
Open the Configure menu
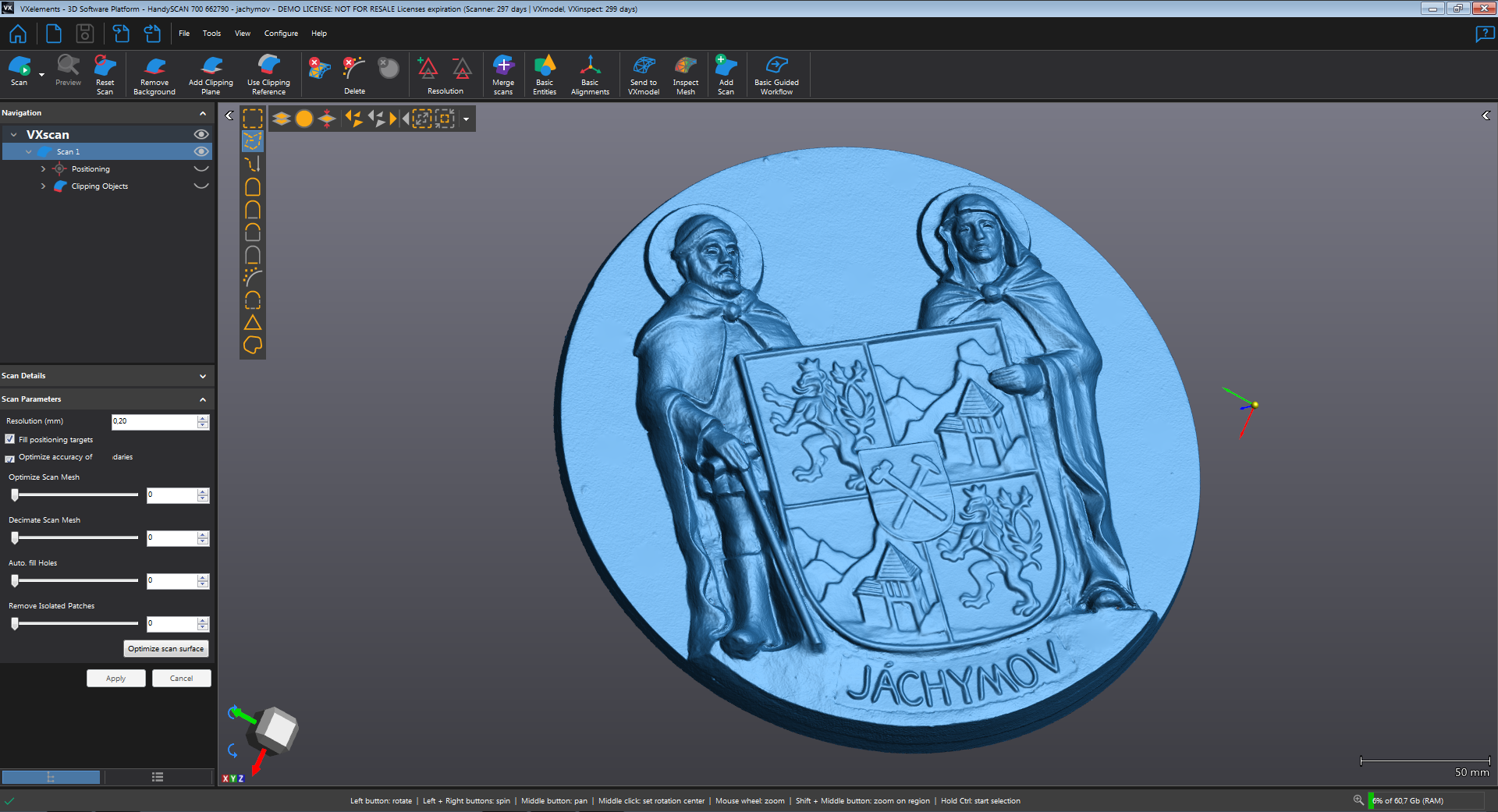281,34
